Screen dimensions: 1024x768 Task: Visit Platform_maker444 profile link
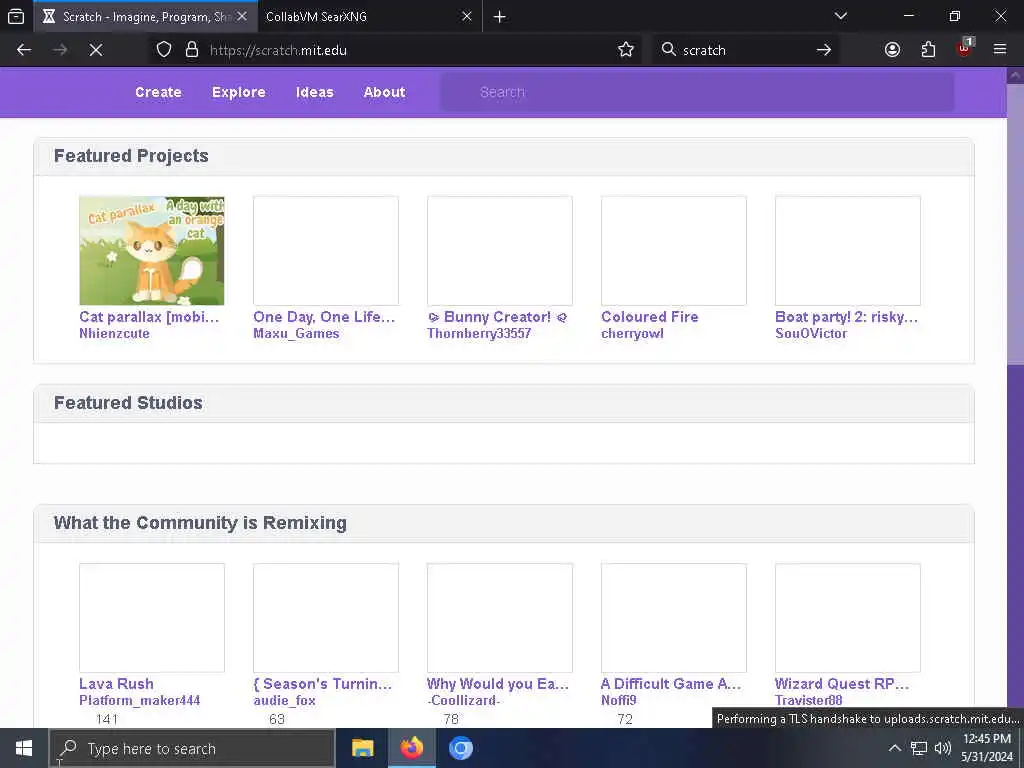point(139,700)
